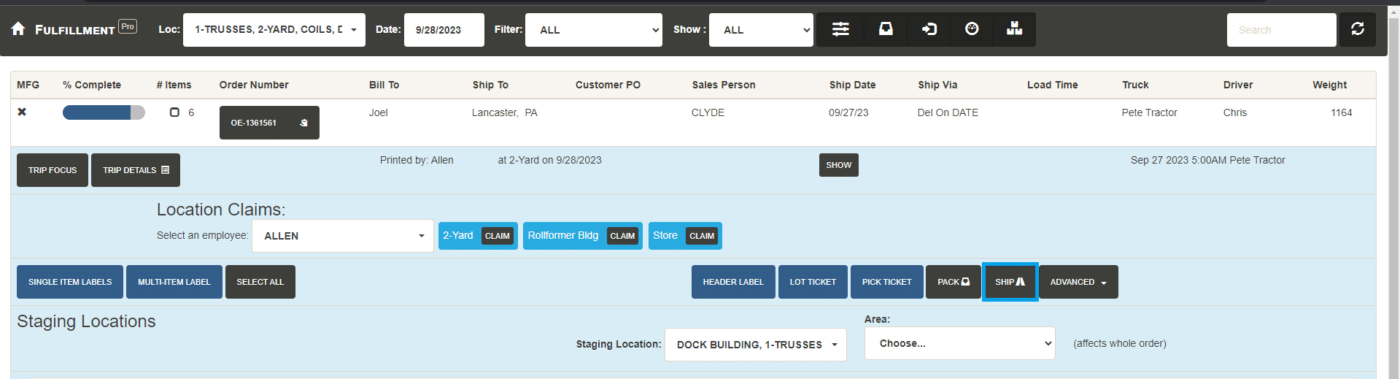Open the dashboard gauge icon
The width and height of the screenshot is (1400, 379).
click(x=972, y=30)
